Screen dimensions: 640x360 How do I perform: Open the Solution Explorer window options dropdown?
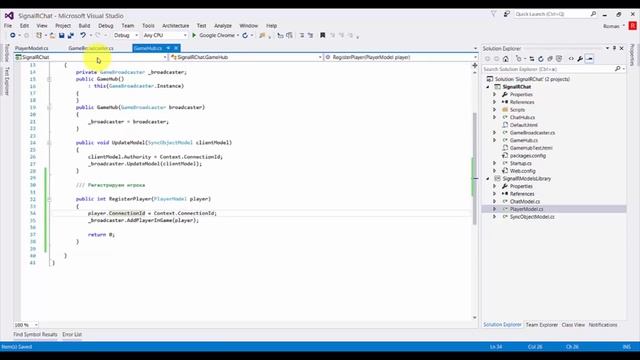607,48
